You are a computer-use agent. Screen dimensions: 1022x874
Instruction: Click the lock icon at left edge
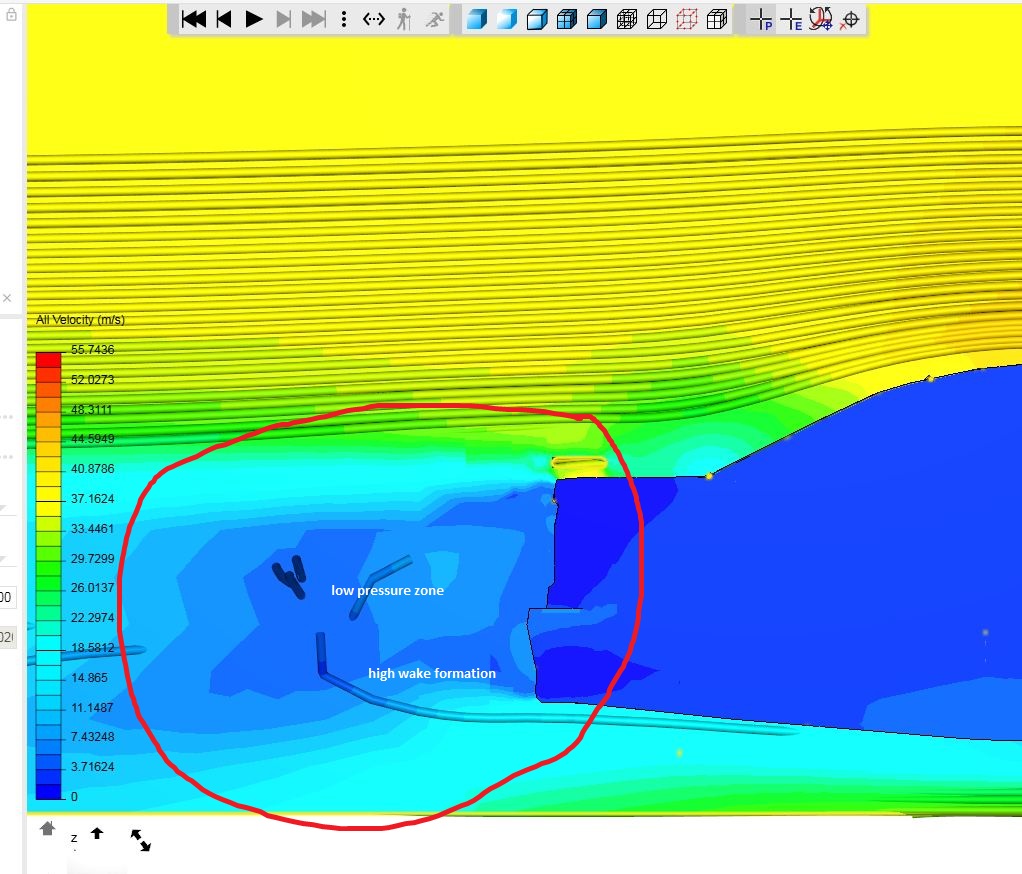11,14
